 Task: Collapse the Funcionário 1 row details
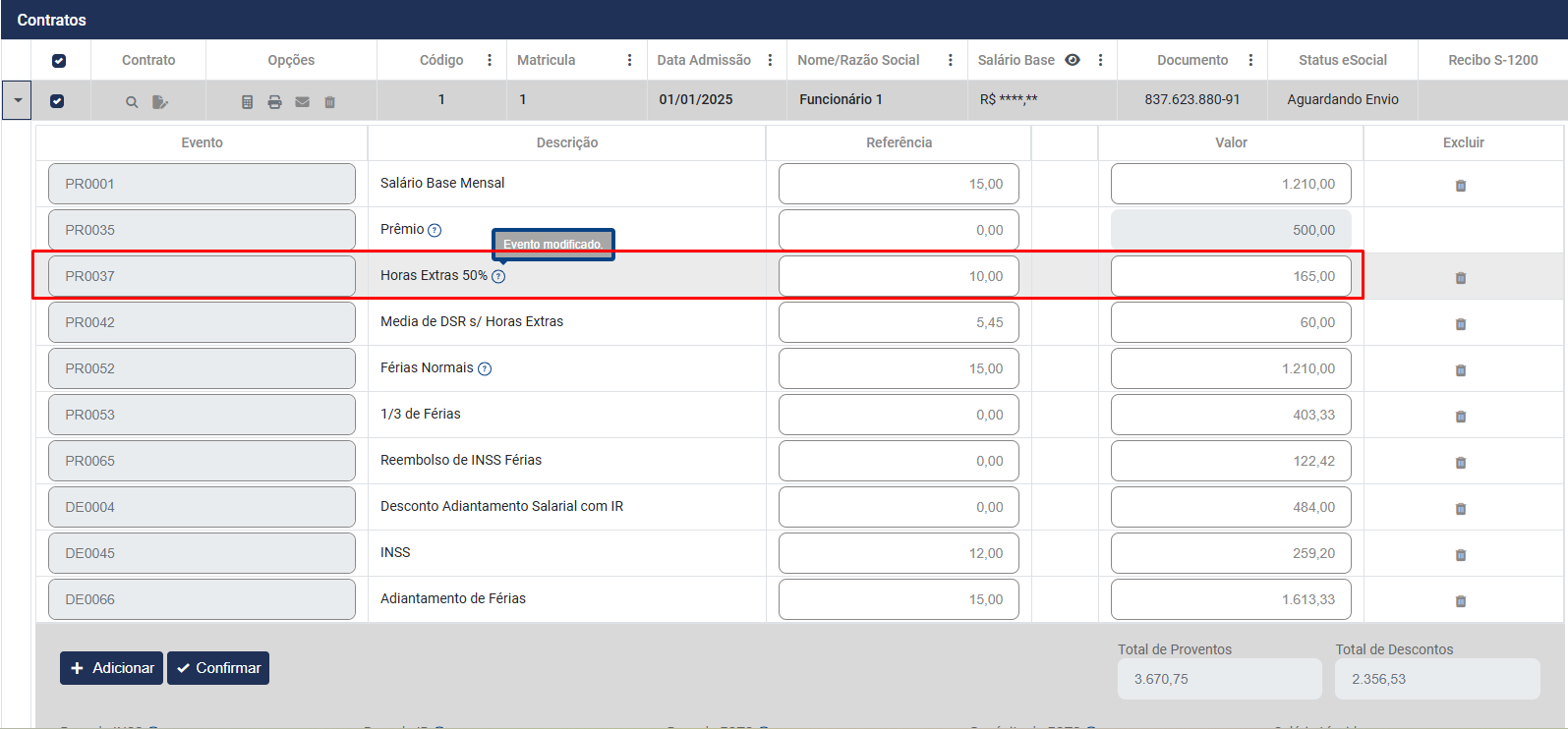pyautogui.click(x=18, y=100)
